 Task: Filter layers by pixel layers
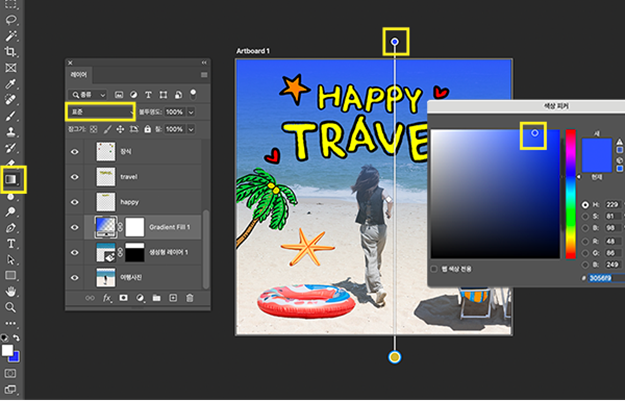tap(119, 95)
